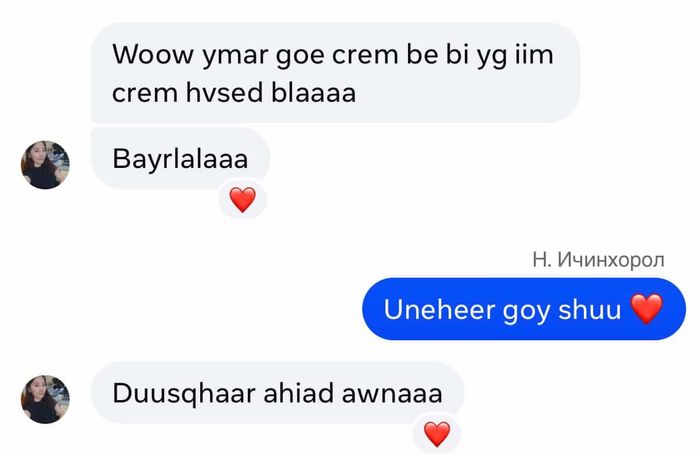Click the word ahiad in last message
This screenshot has width=700, height=456.
pos(298,393)
